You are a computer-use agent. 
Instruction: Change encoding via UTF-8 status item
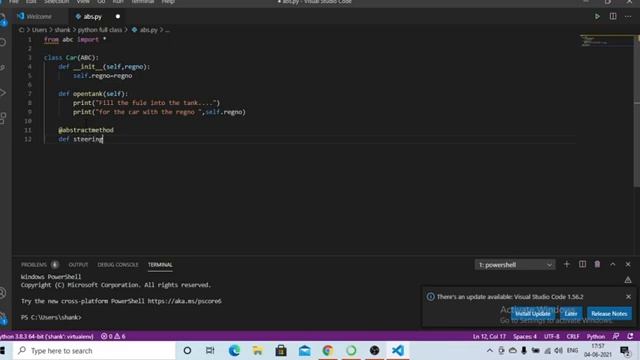tap(551, 336)
